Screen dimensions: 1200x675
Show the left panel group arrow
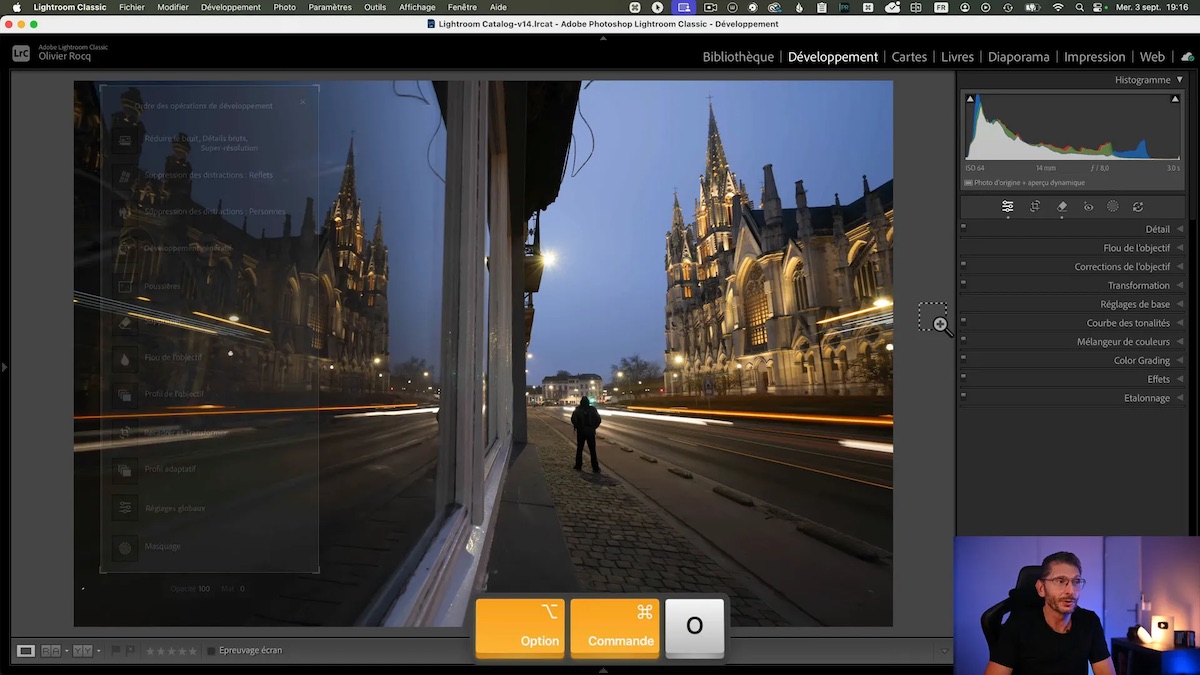coord(4,368)
